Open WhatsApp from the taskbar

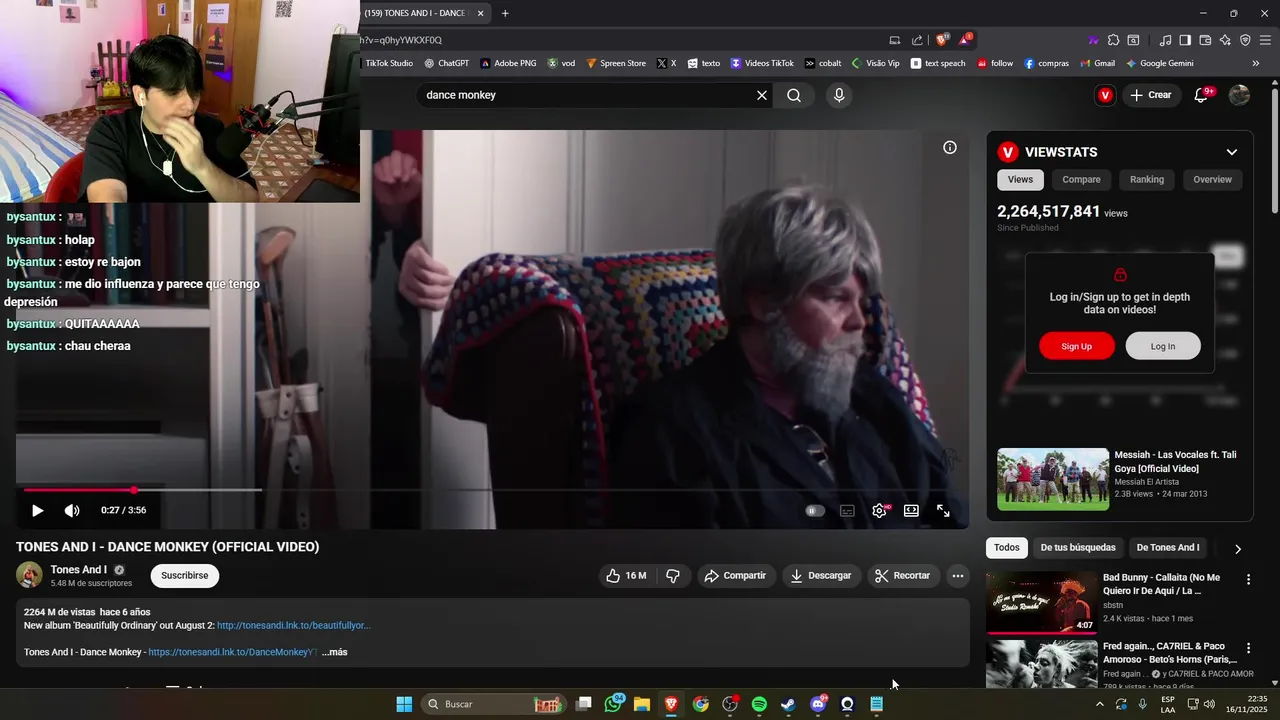coord(613,704)
